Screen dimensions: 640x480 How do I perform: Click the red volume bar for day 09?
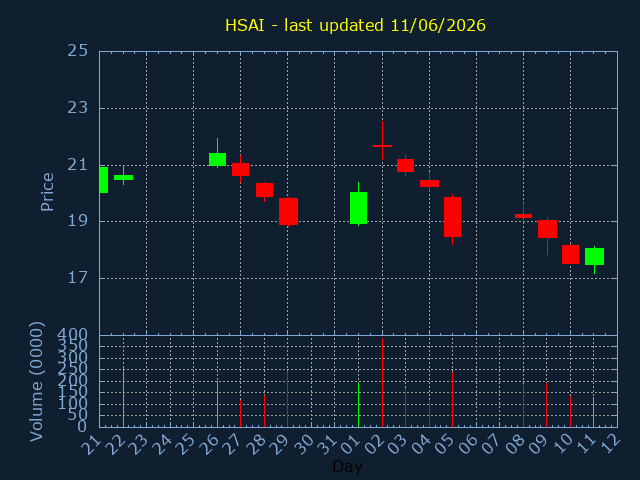[x=547, y=404]
